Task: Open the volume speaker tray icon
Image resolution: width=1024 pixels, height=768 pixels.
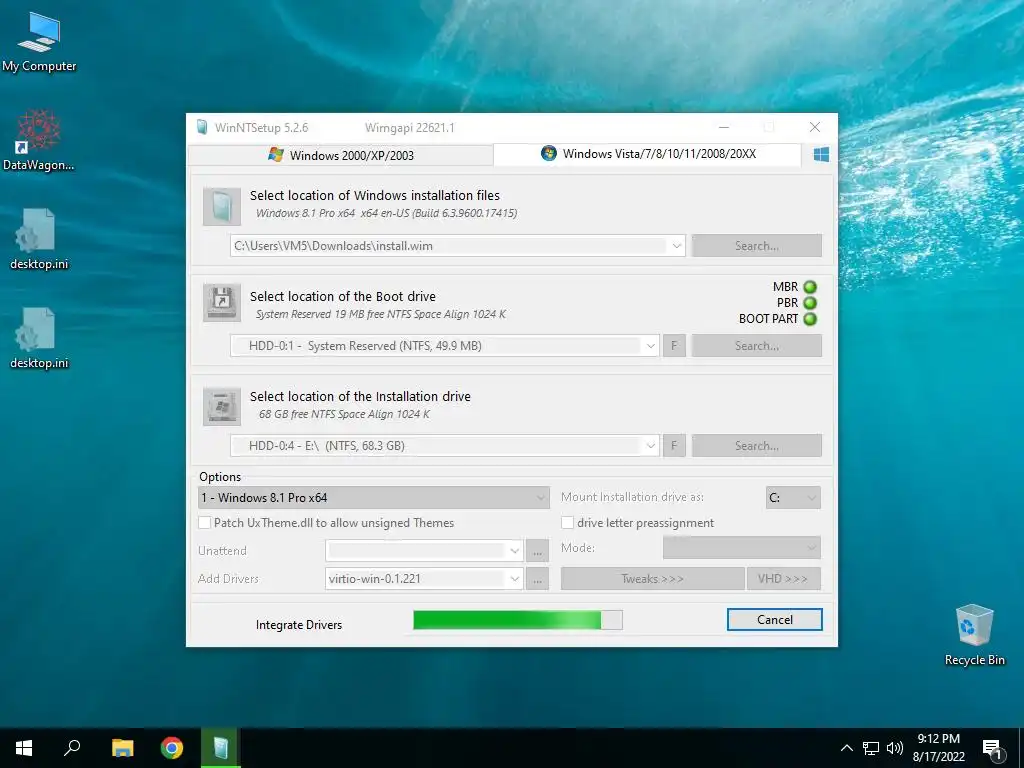Action: pos(895,748)
